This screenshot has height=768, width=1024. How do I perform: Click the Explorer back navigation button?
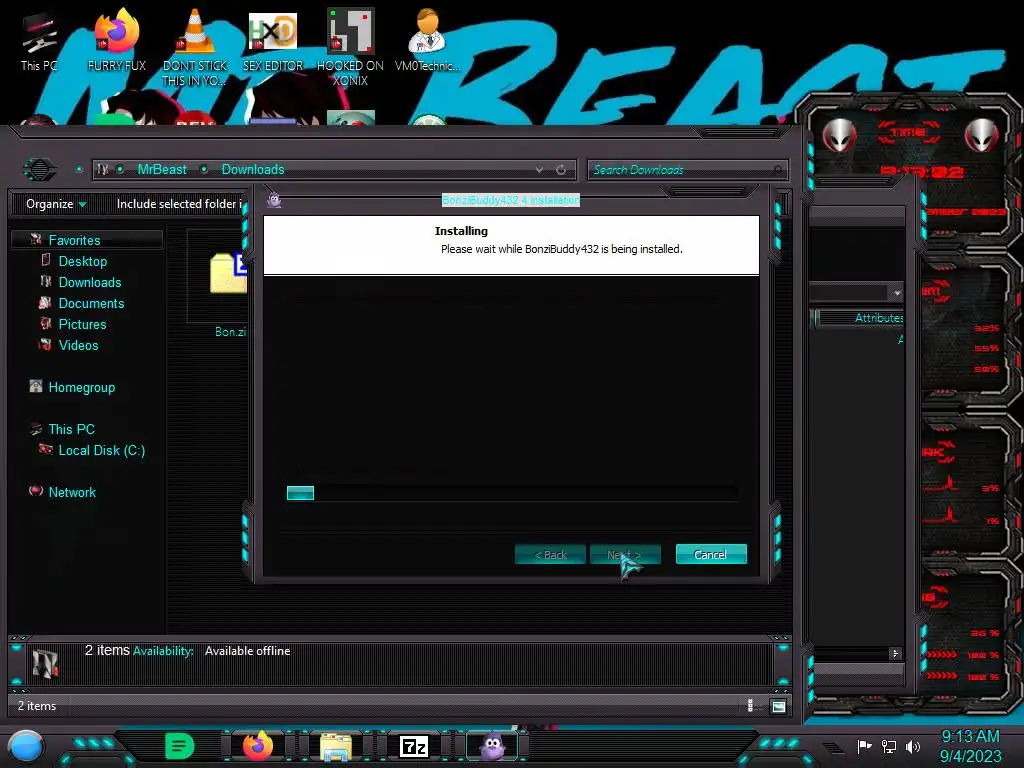click(40, 170)
